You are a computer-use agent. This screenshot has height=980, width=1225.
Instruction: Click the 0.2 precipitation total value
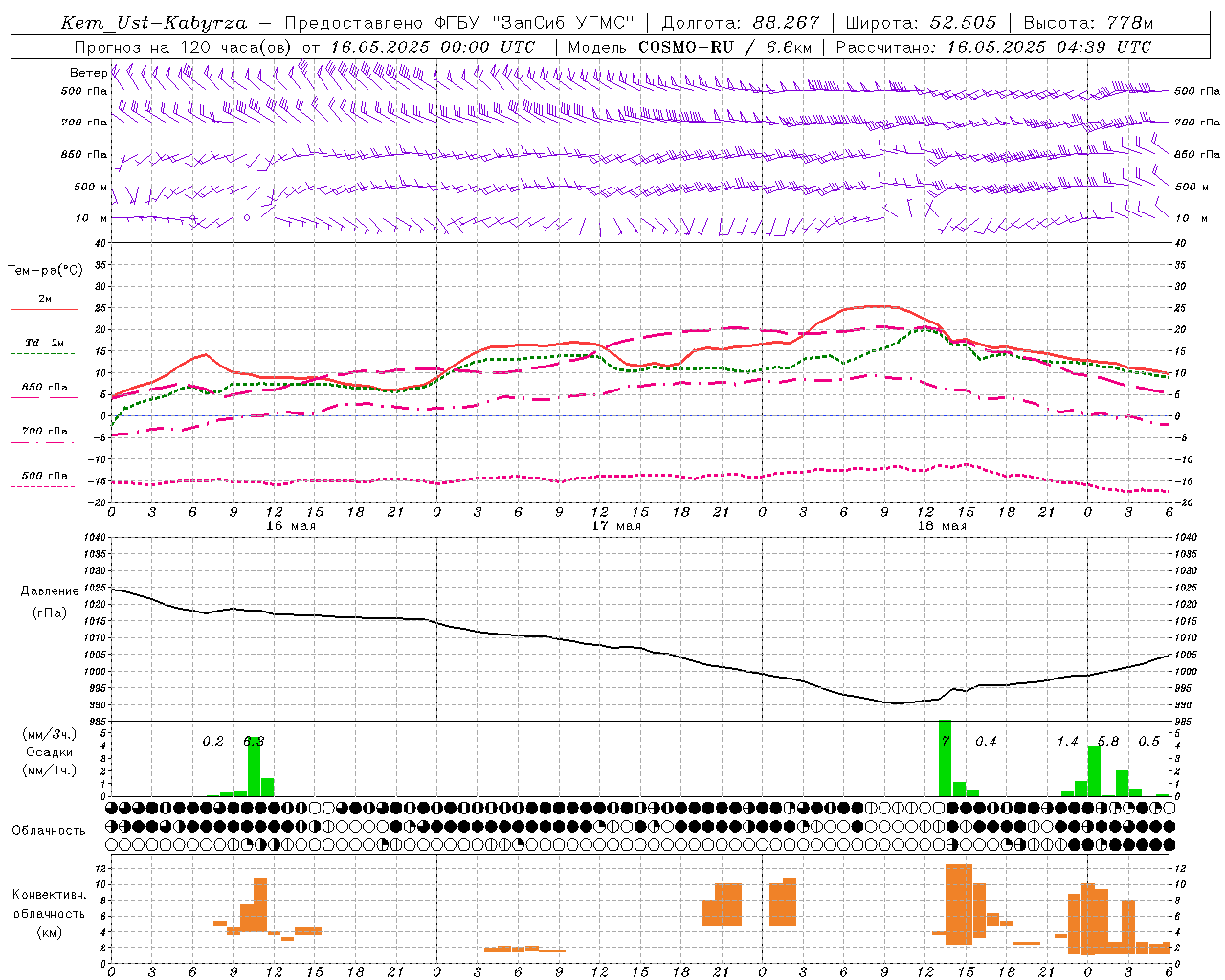point(212,741)
